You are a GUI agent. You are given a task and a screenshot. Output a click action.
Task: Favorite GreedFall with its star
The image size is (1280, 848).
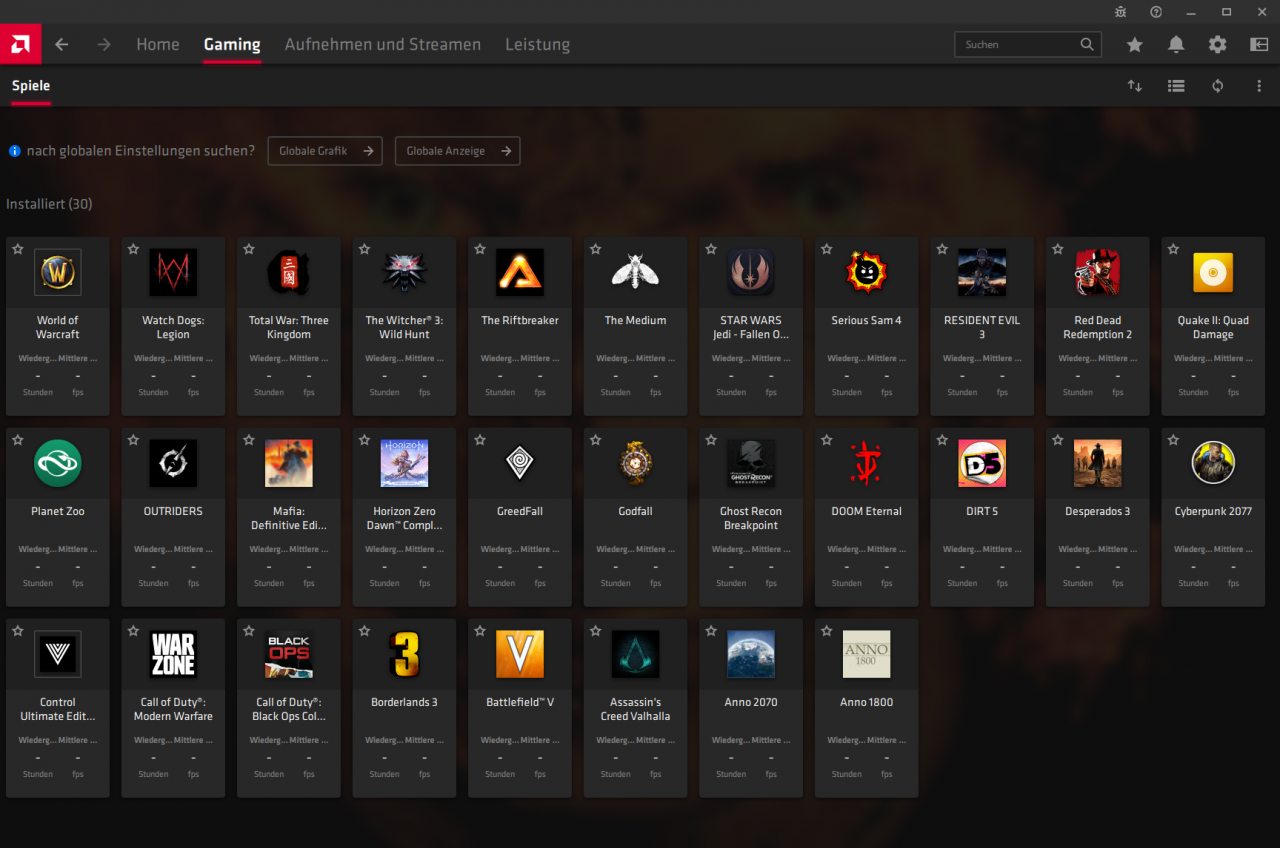[480, 440]
